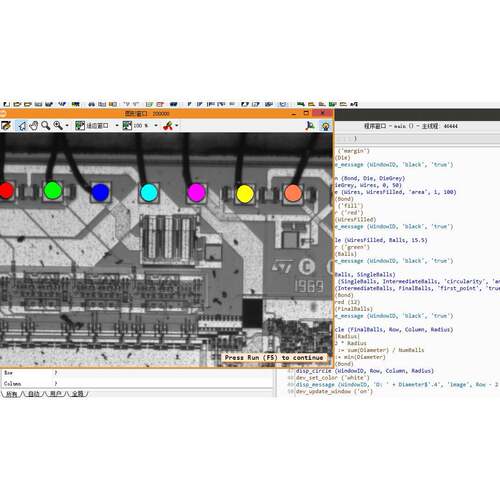Click the clear graphics window eraser icon

coord(6,126)
